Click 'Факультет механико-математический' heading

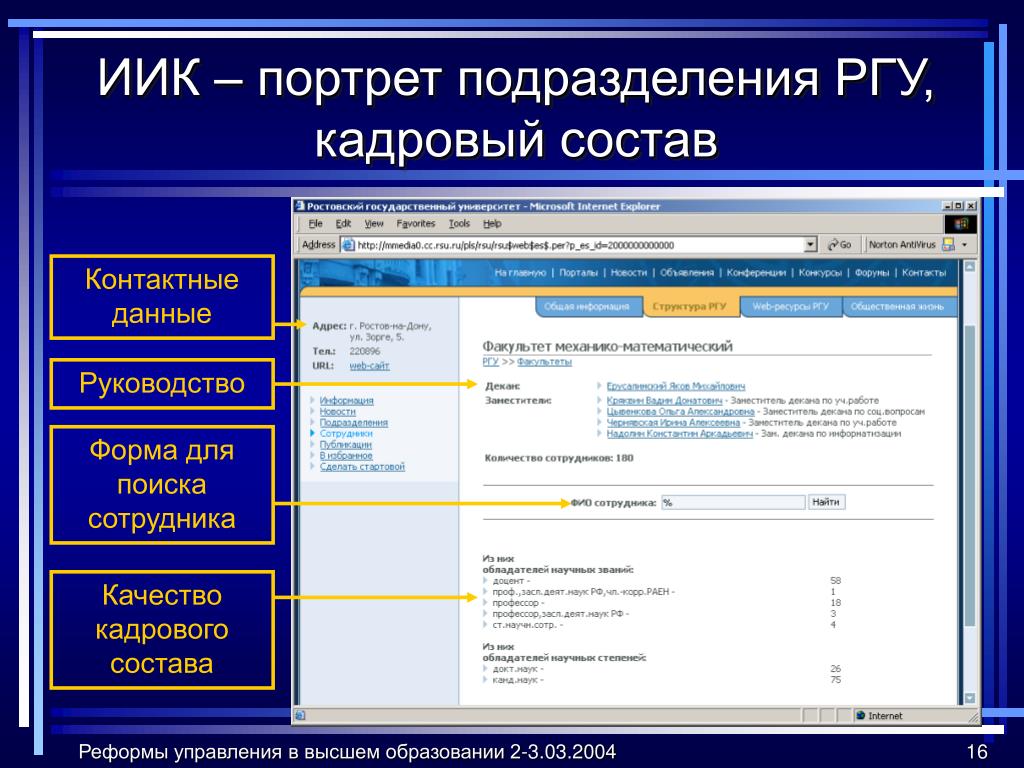(x=607, y=347)
